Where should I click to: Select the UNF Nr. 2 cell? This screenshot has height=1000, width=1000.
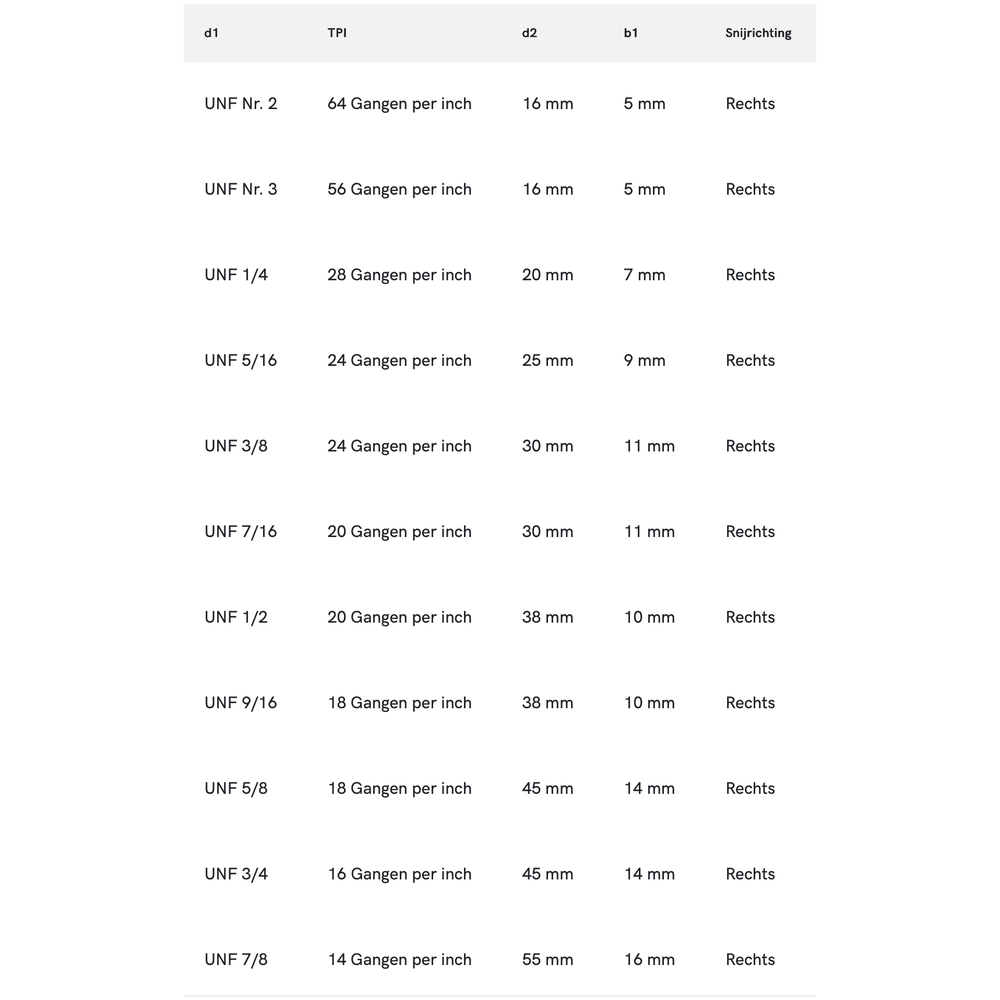pyautogui.click(x=241, y=104)
